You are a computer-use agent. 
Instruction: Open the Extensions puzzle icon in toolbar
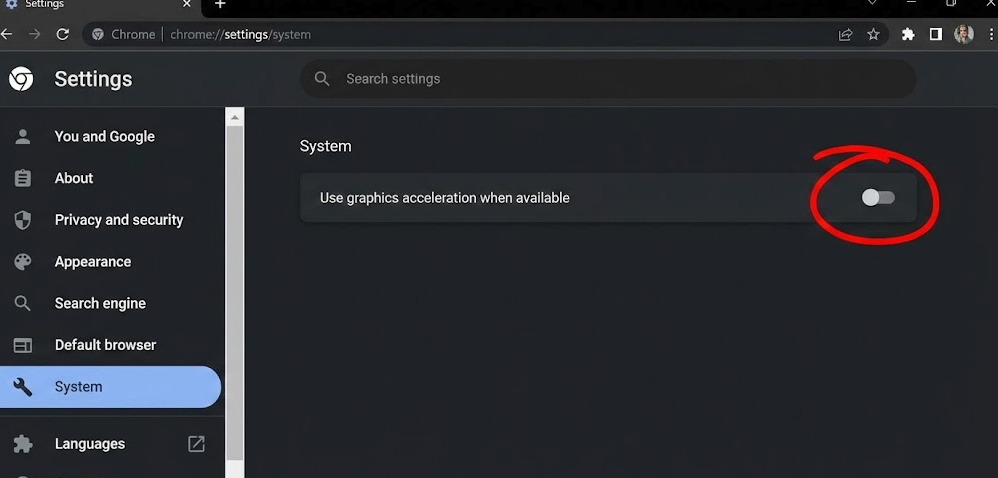(908, 34)
